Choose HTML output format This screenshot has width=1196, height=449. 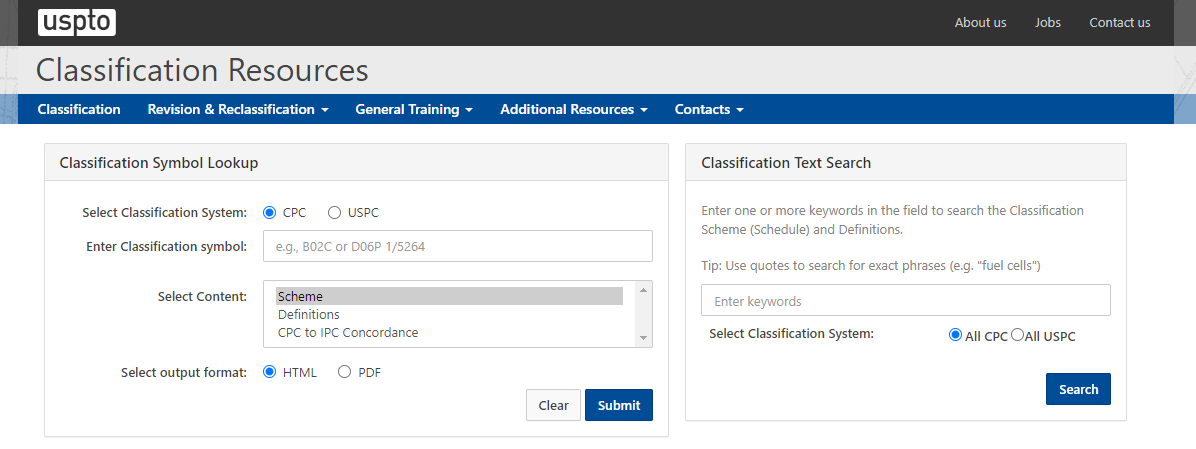(269, 372)
